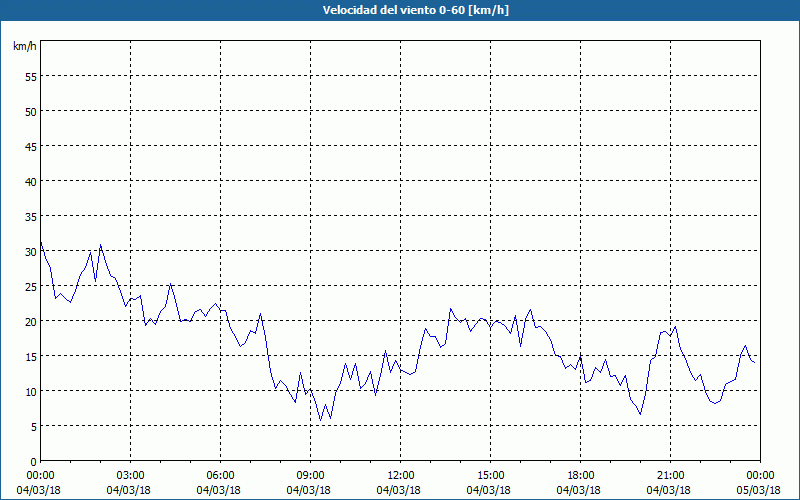The image size is (800, 500).
Task: Click the 21:00 time axis label
Action: [670, 476]
